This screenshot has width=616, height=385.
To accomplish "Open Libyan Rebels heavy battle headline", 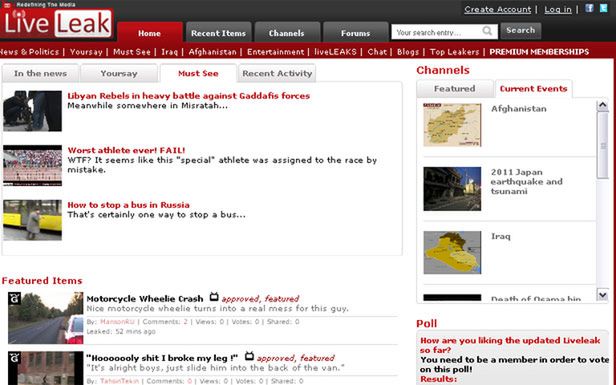I will click(189, 95).
